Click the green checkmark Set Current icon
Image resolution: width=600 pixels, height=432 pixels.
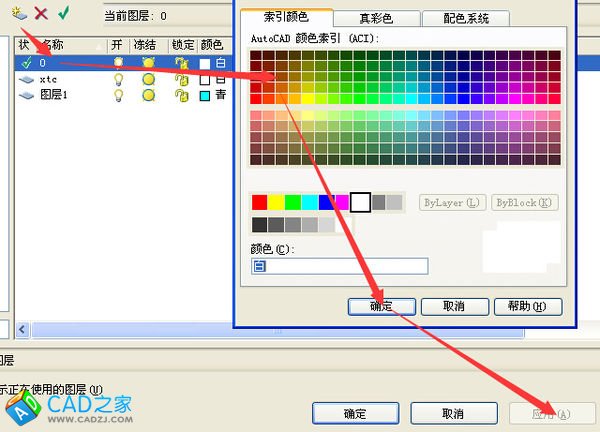(x=63, y=13)
